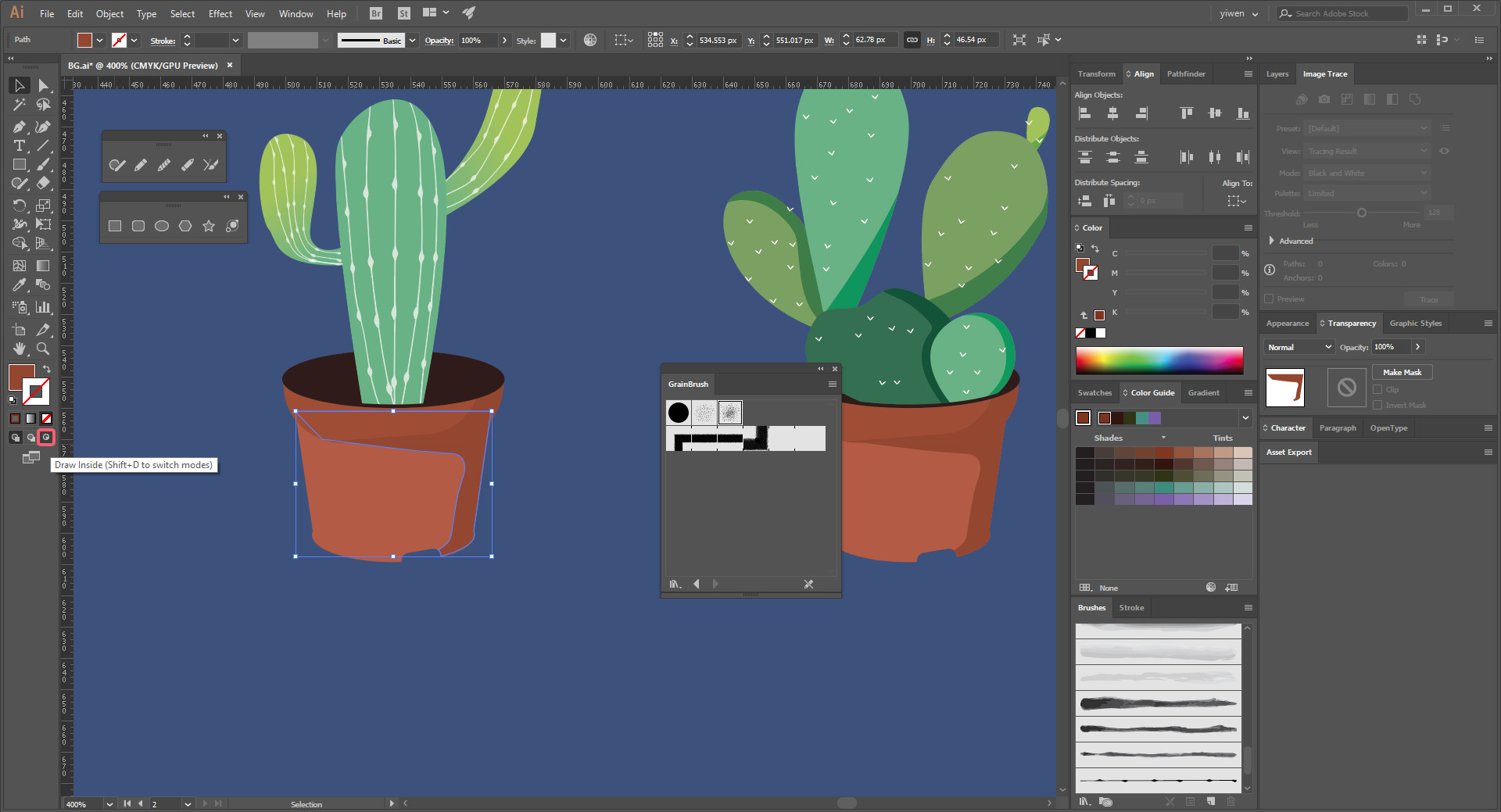Screen dimensions: 1501x812
Task: Click the Stroke label link in the control bar
Action: 163,41
